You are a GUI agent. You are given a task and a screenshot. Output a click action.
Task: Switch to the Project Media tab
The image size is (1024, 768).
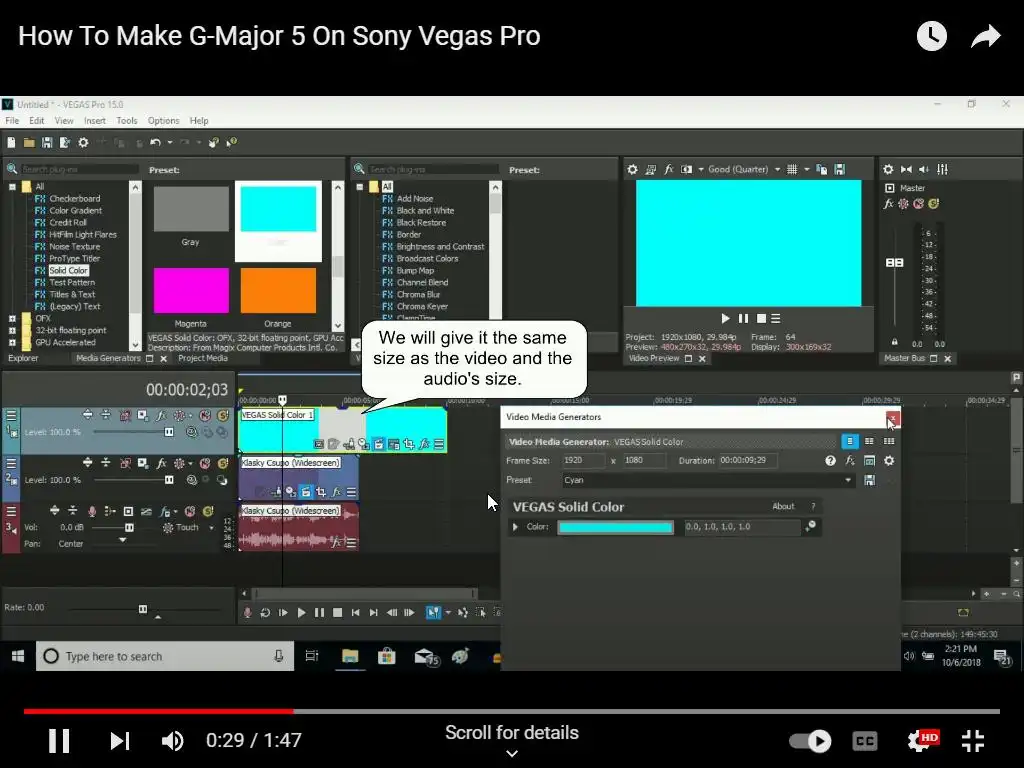[x=203, y=359]
